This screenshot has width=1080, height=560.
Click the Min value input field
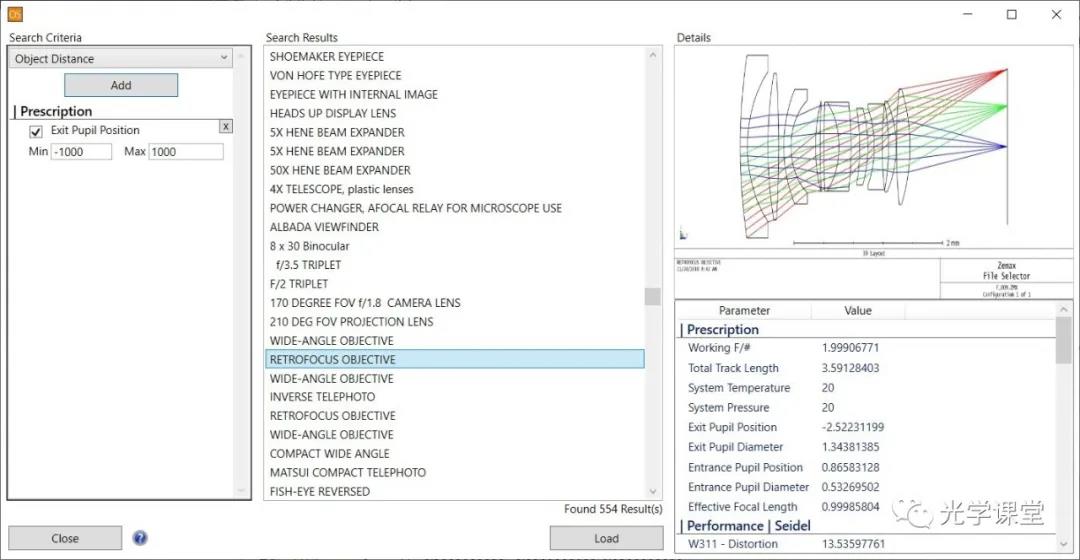click(81, 152)
